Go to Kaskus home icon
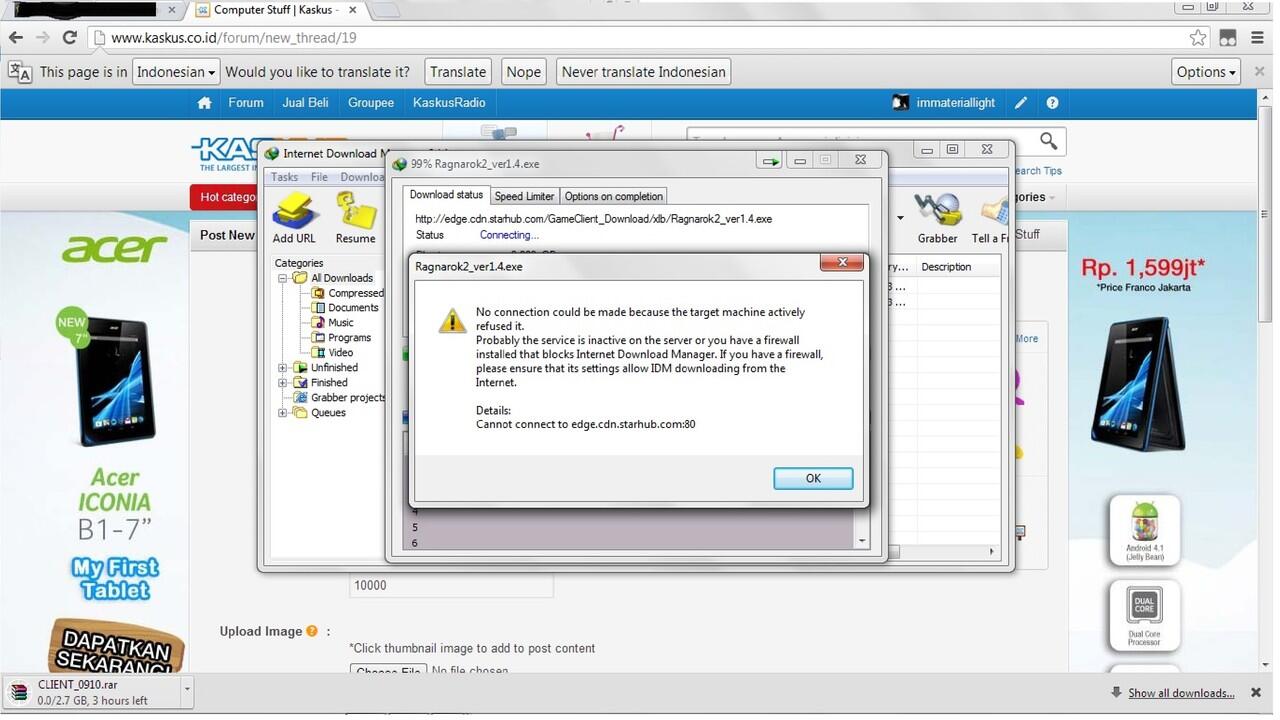 tap(205, 103)
